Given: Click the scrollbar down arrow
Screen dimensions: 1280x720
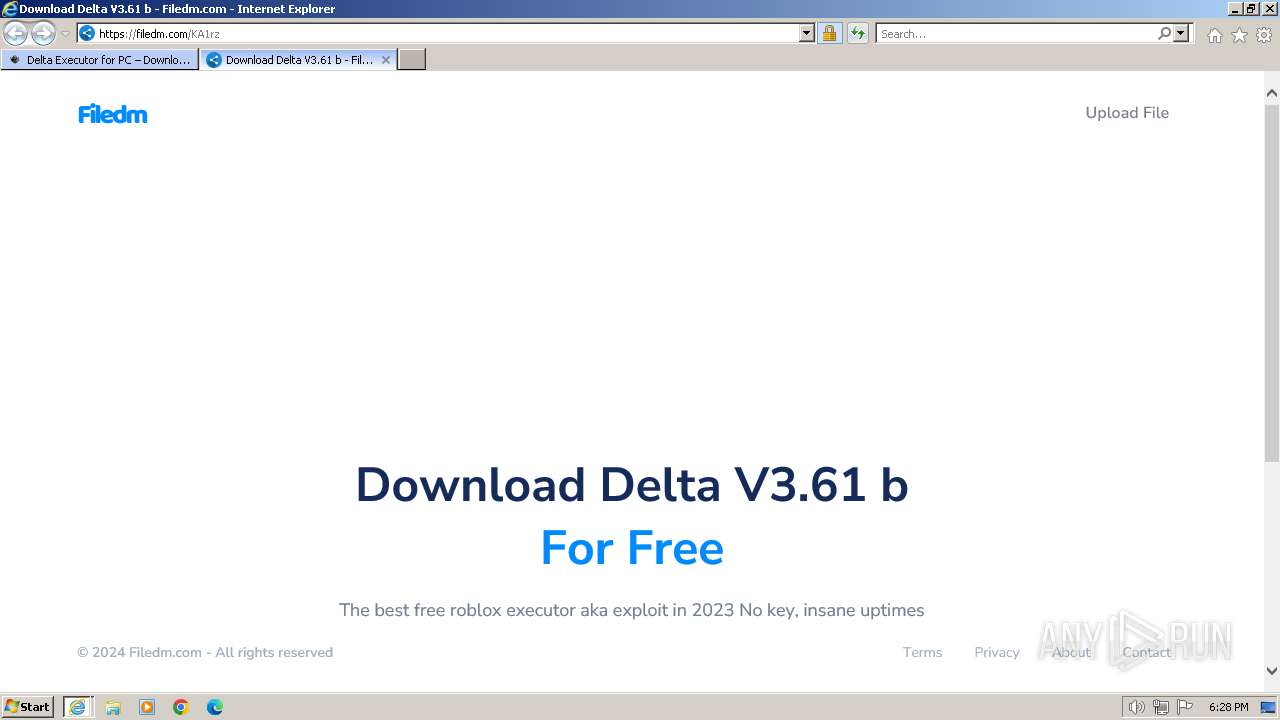Looking at the screenshot, I should tap(1272, 671).
